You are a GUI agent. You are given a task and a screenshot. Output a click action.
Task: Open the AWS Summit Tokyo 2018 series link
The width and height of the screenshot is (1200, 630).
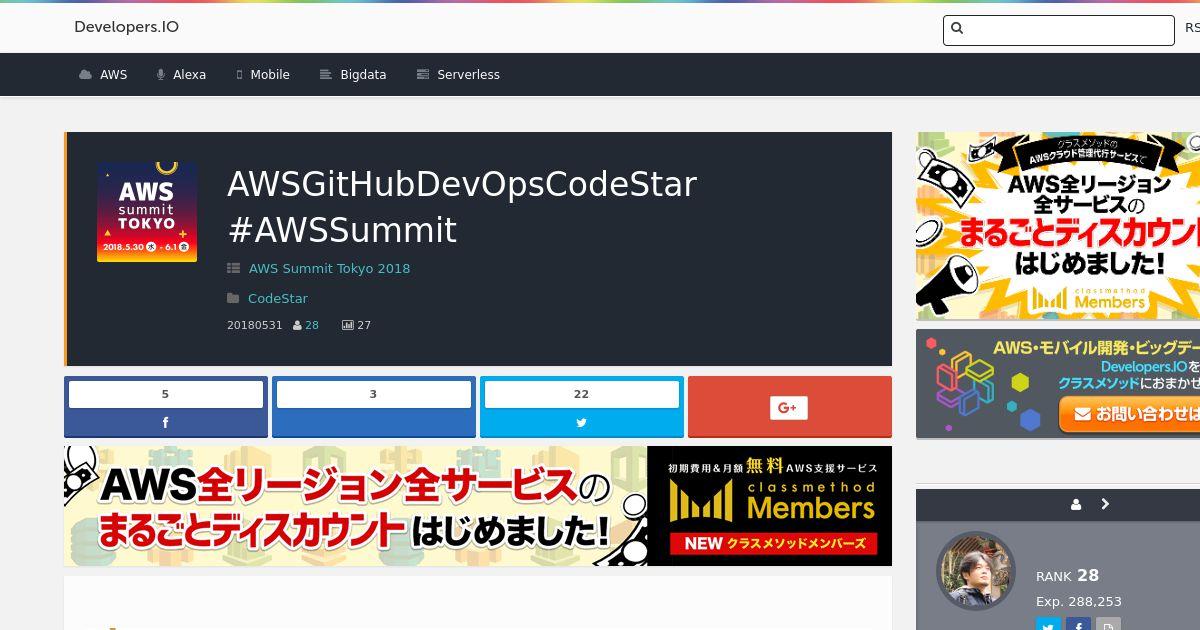(x=329, y=268)
